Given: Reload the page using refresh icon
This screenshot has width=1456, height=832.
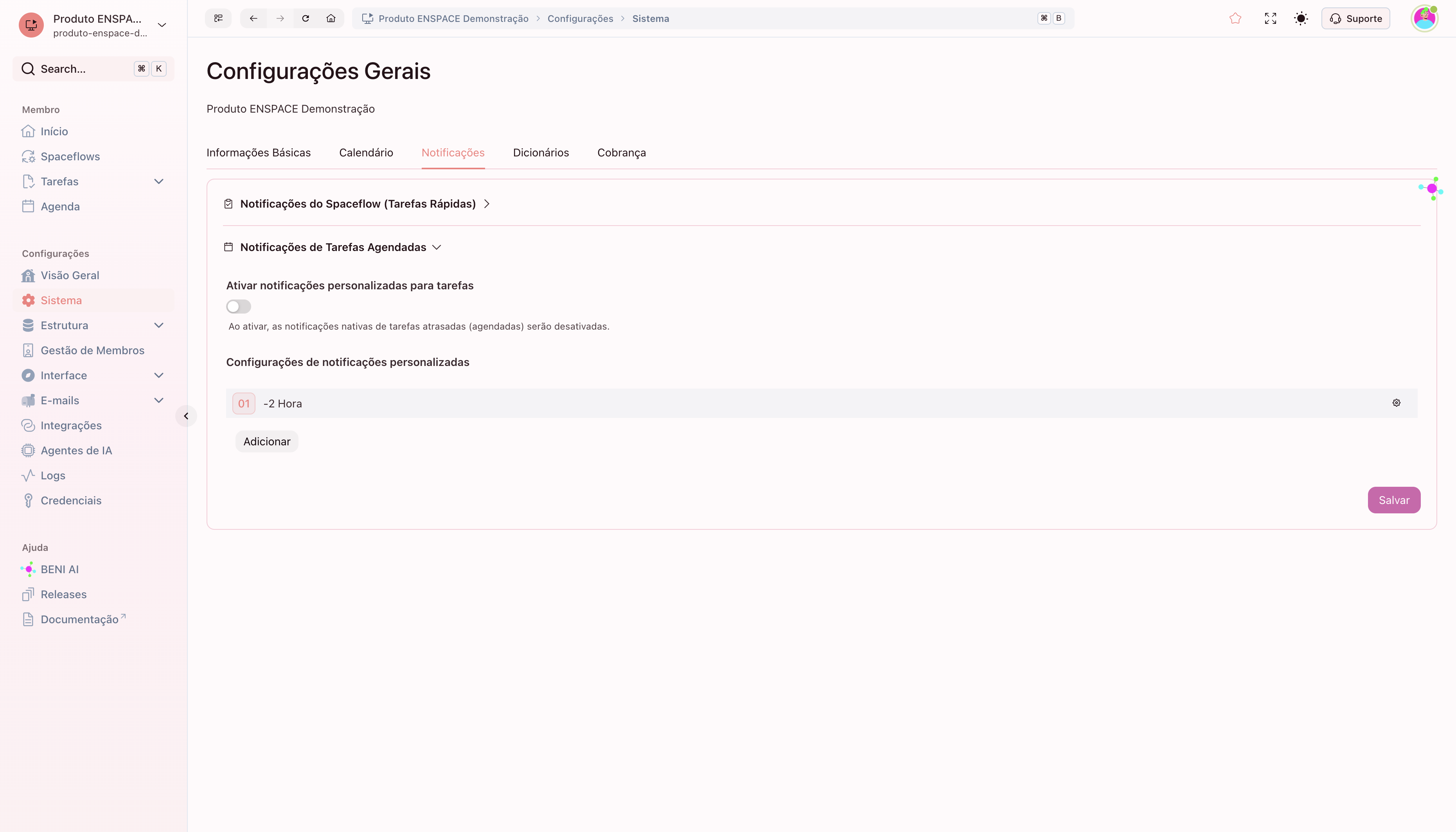Looking at the screenshot, I should [x=306, y=18].
